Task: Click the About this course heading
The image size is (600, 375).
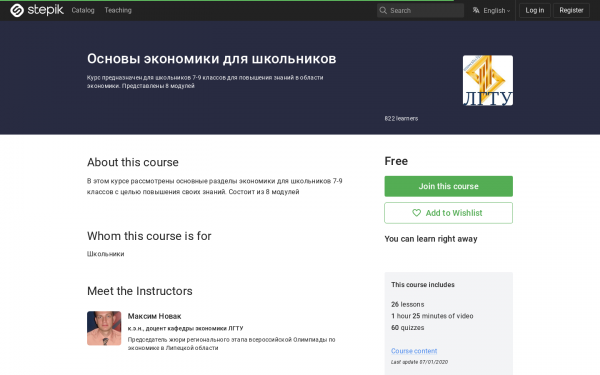Action: pyautogui.click(x=133, y=162)
